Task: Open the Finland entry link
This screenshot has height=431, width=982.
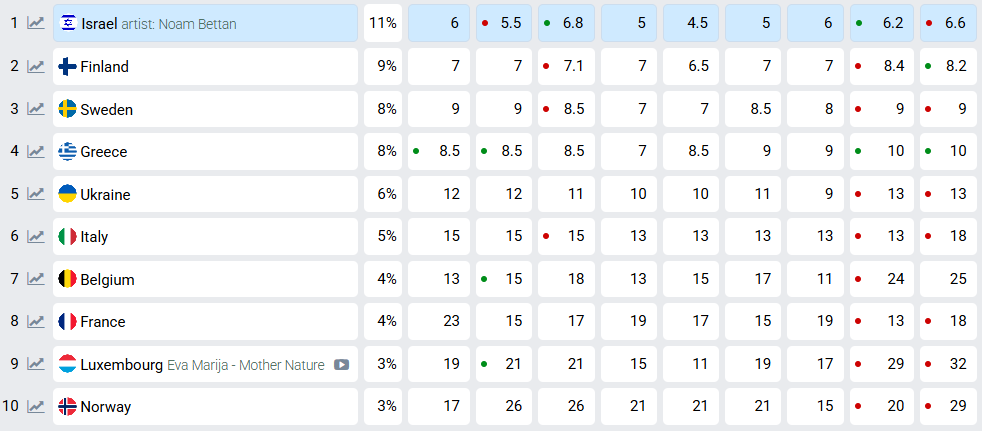Action: (x=105, y=67)
